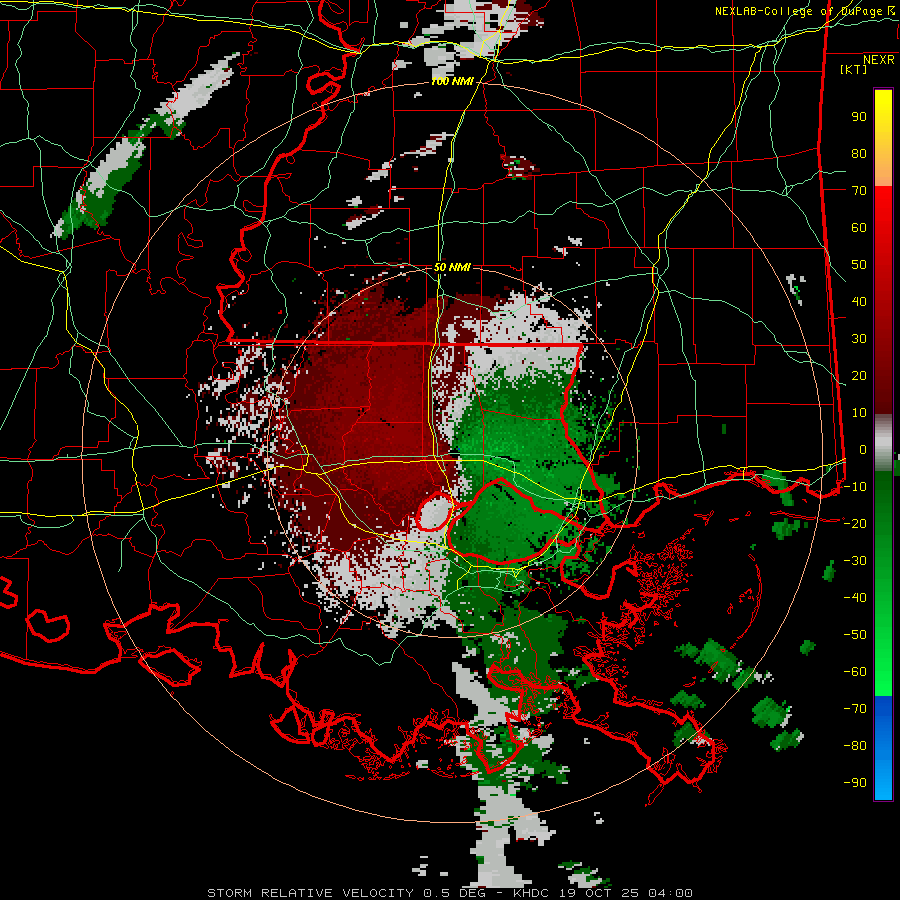The width and height of the screenshot is (900, 900).
Task: Click the -20 value on velocity scale
Action: coord(855,523)
